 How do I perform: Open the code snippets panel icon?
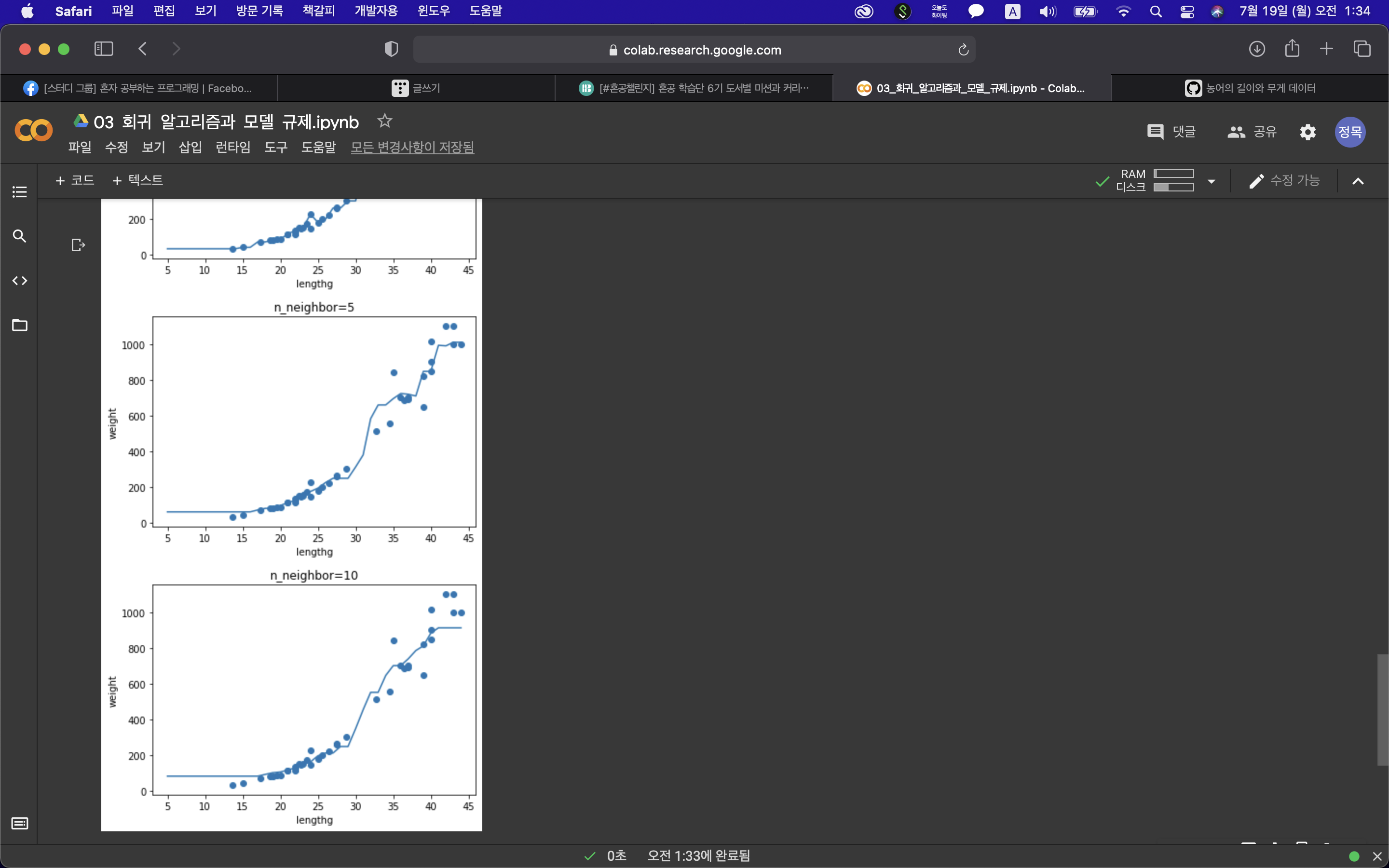[19, 281]
